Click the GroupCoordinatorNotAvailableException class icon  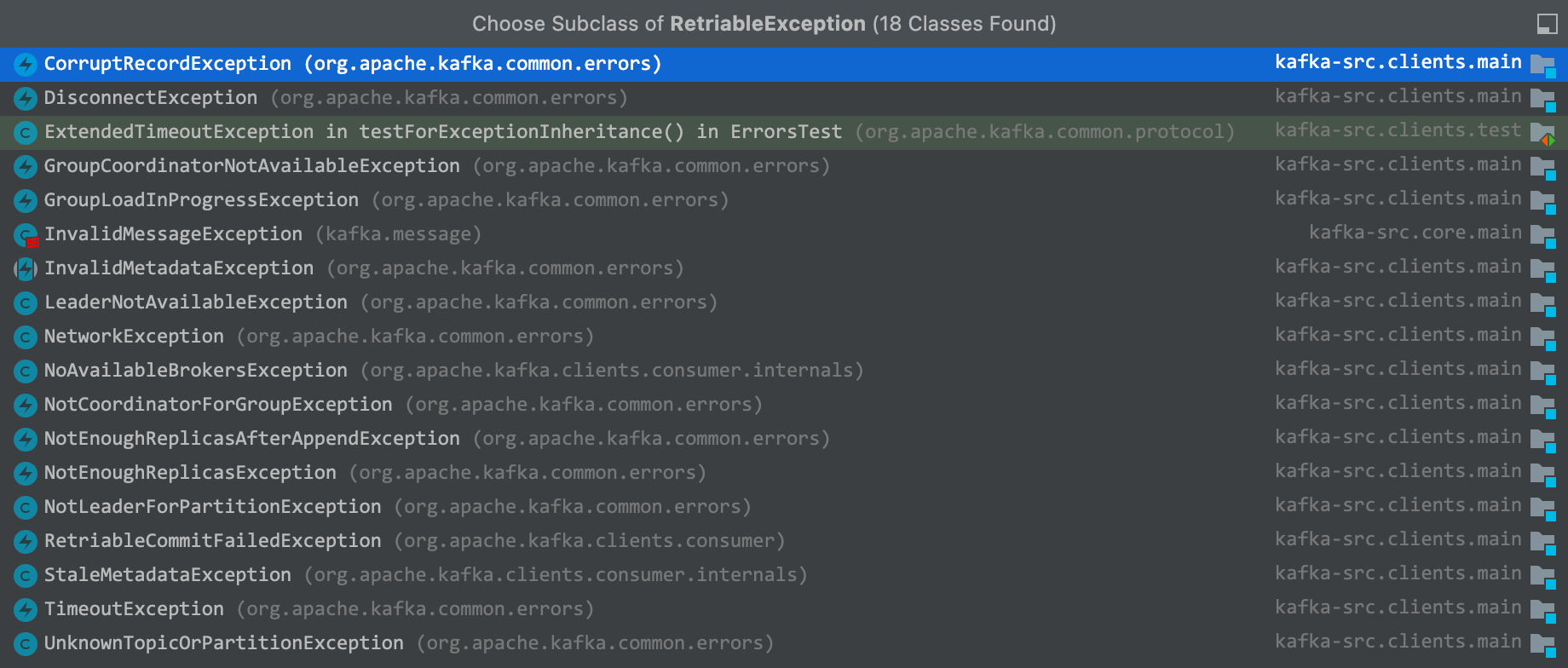coord(26,166)
